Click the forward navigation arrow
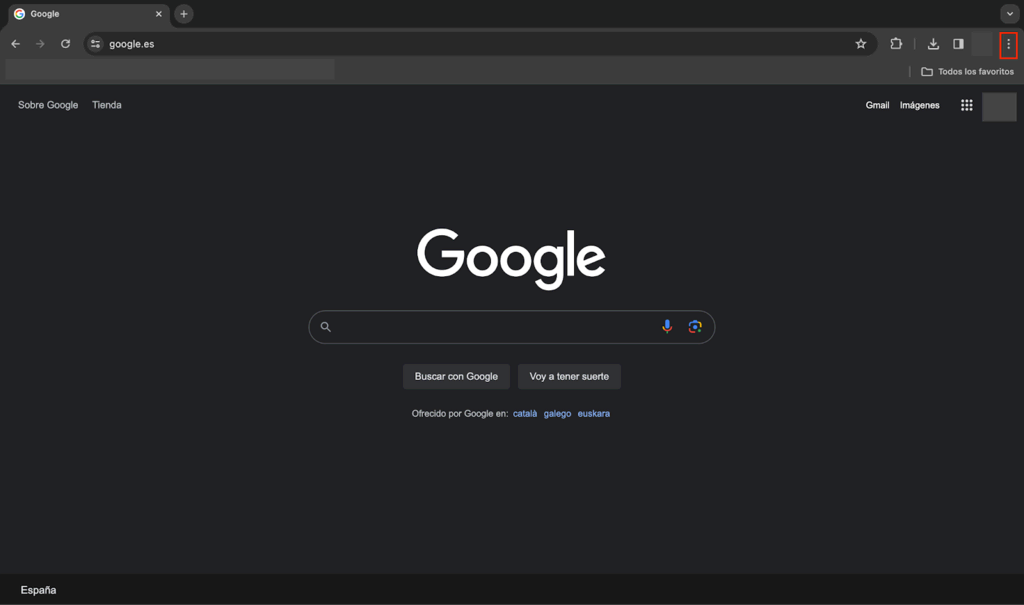The height and width of the screenshot is (605, 1024). coord(40,44)
